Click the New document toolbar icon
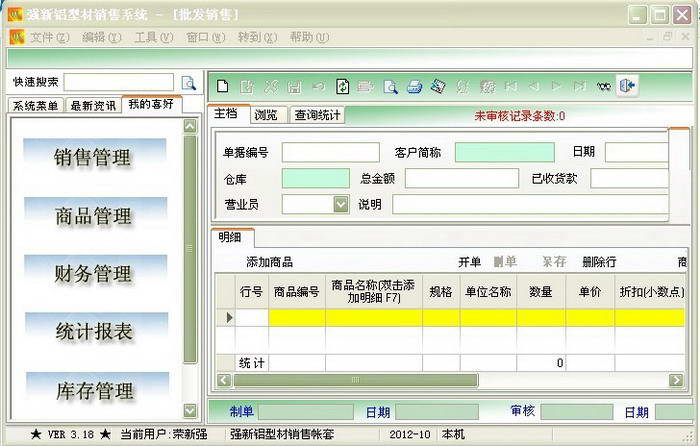 pos(223,86)
